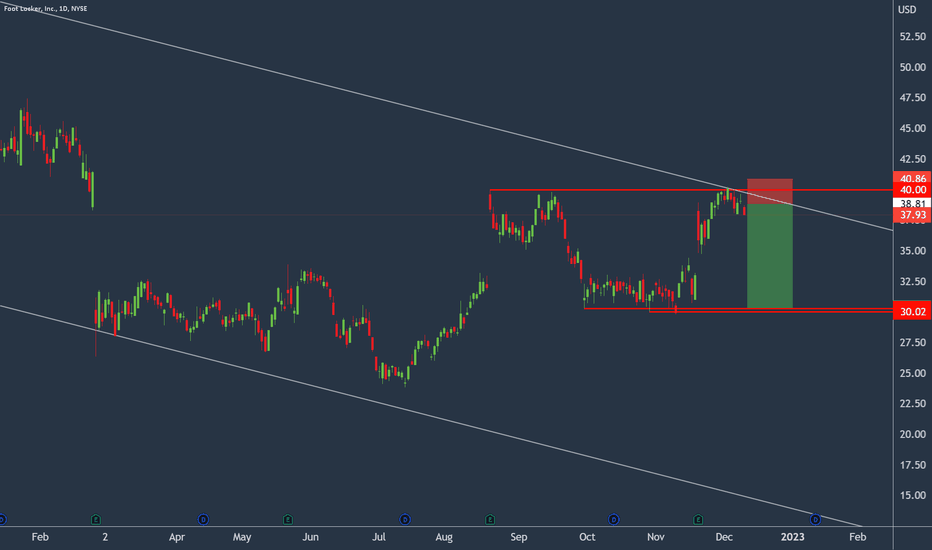Screen dimensions: 932x550
Task: Click the 25.00 price axis label
Action: click(912, 373)
